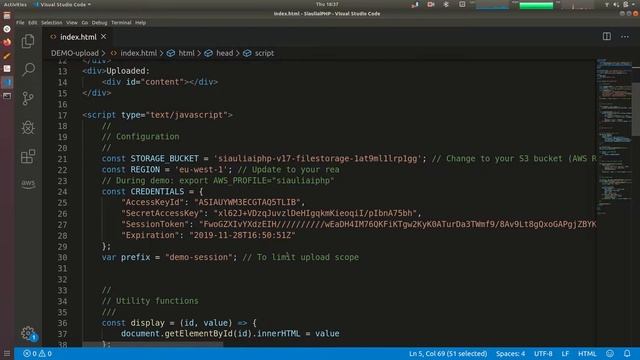Screen dimensions: 640x360
Task: Open notifications bell in status bar
Action: 627,353
